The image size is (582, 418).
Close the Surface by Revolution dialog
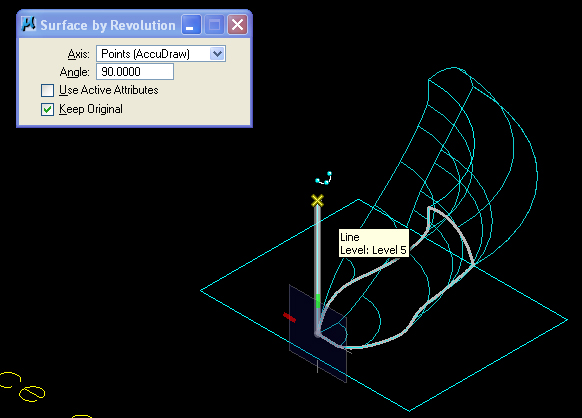pyautogui.click(x=238, y=25)
